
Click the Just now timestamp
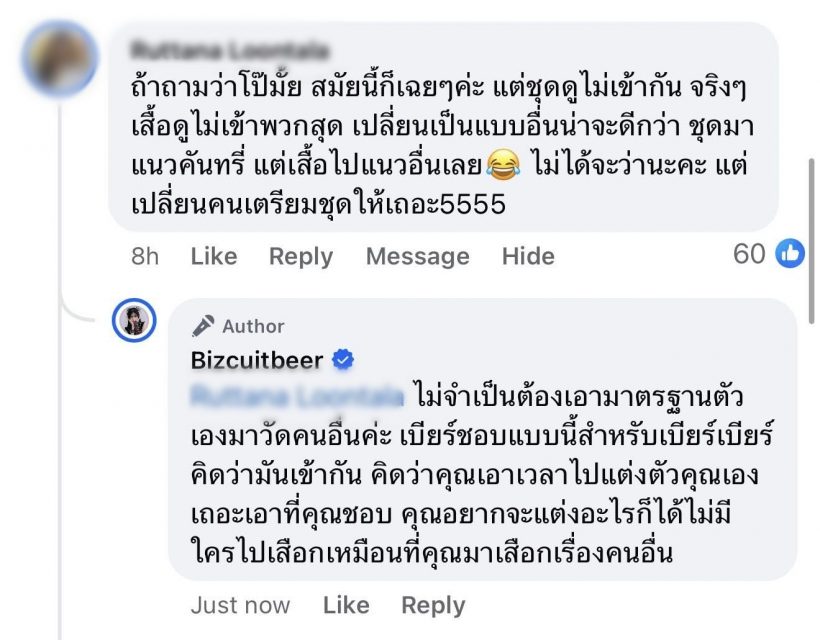239,605
